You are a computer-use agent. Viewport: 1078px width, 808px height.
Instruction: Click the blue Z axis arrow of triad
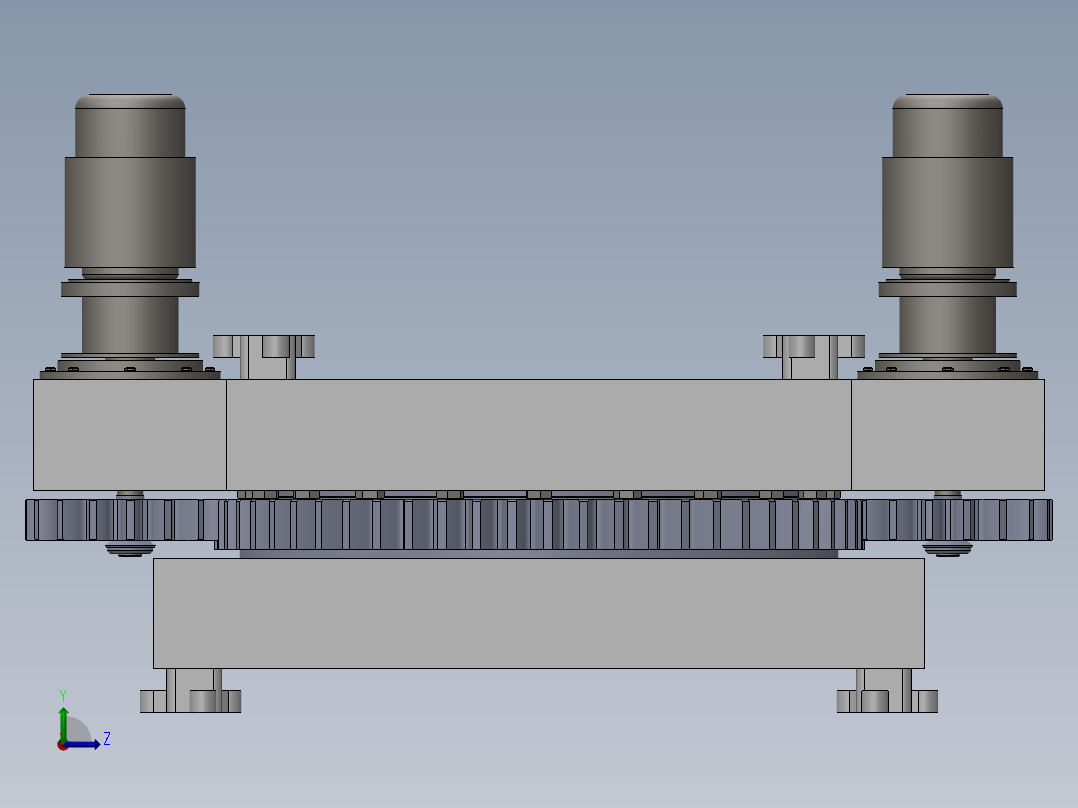tap(82, 744)
